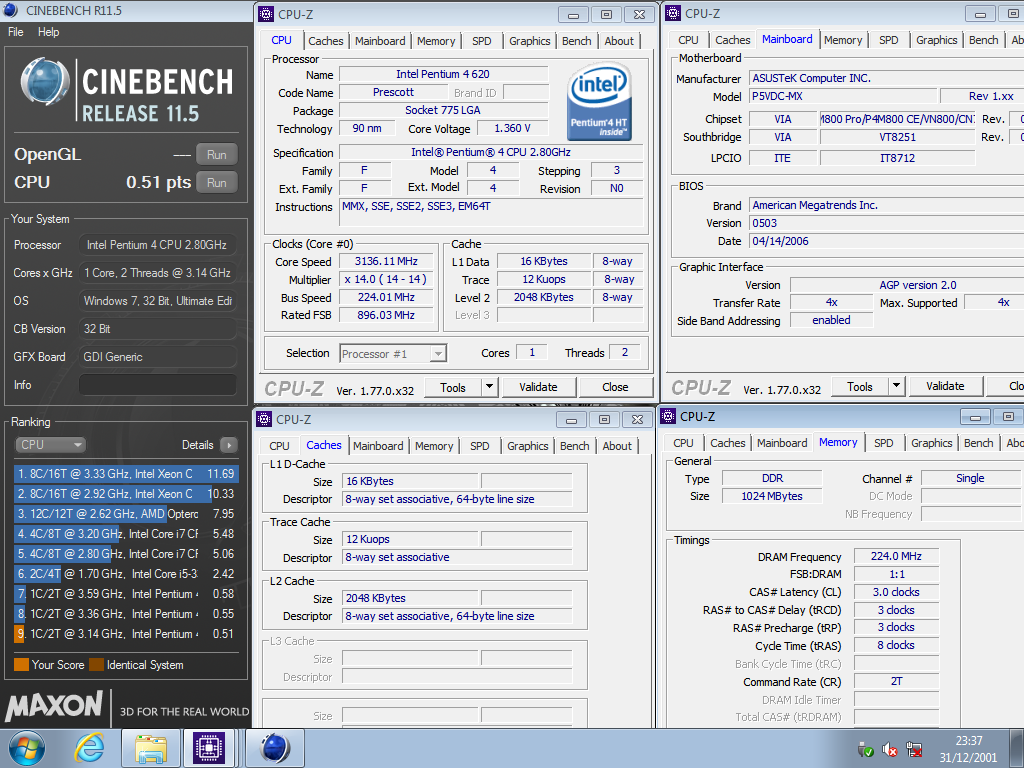
Task: Open the Help menu in Cinebench
Action: pyautogui.click(x=48, y=31)
